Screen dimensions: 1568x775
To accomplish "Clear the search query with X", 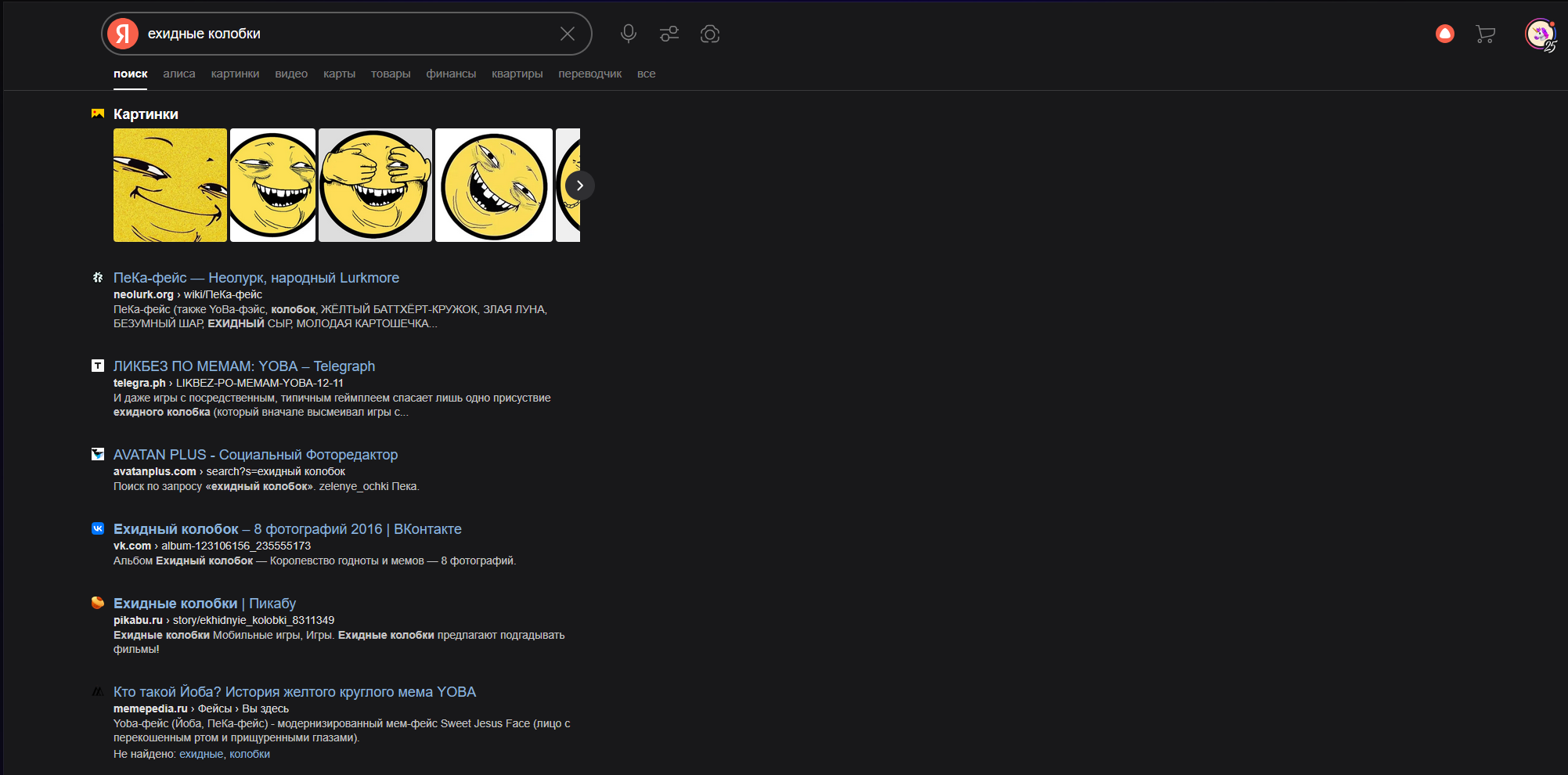I will point(568,34).
